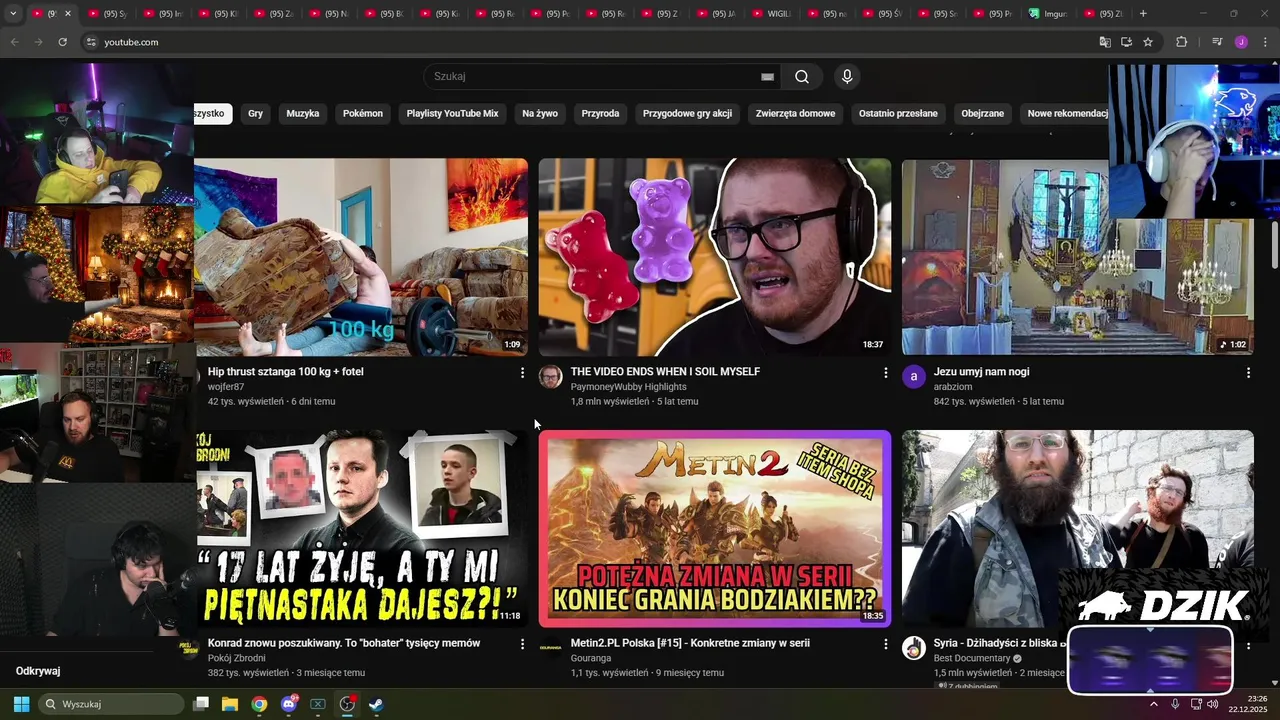Viewport: 1280px width, 720px height.
Task: Open the OBS icon on the taskbar
Action: coord(347,704)
